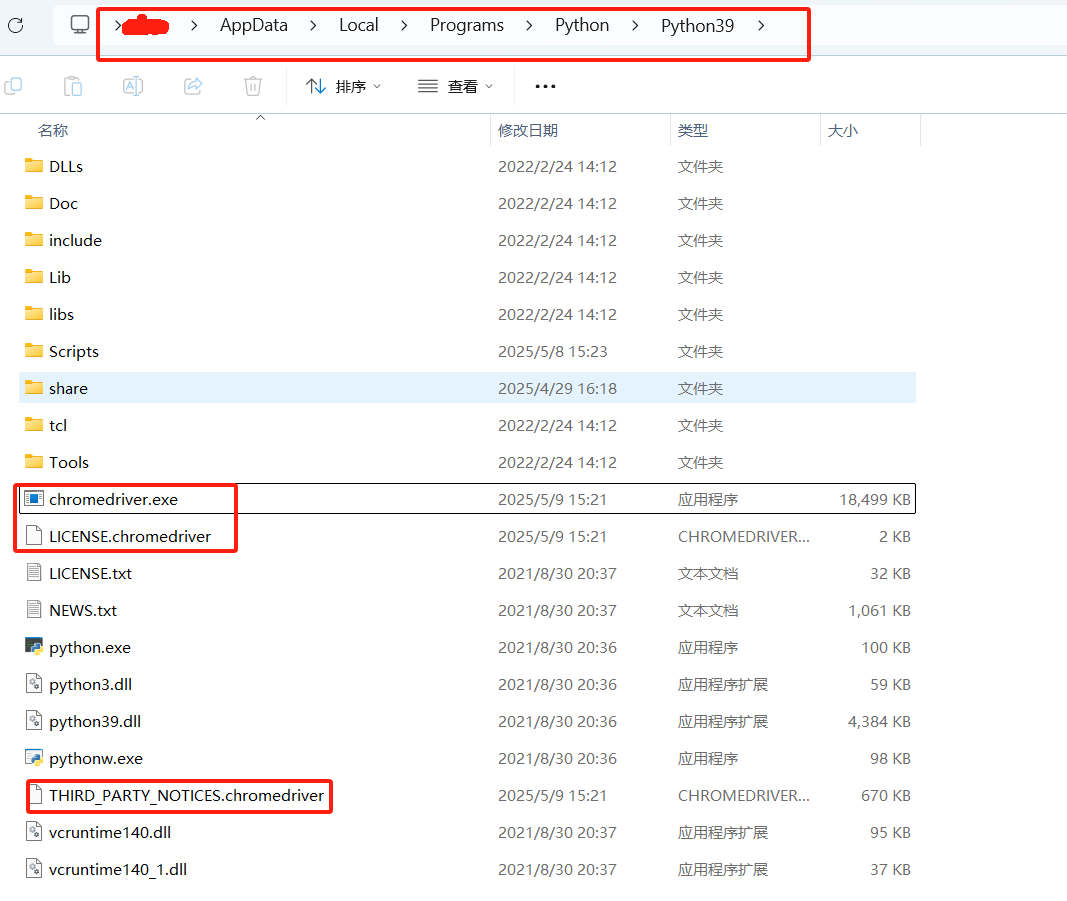Select the vcruntime140.dll file icon
This screenshot has width=1067, height=901.
click(x=34, y=831)
